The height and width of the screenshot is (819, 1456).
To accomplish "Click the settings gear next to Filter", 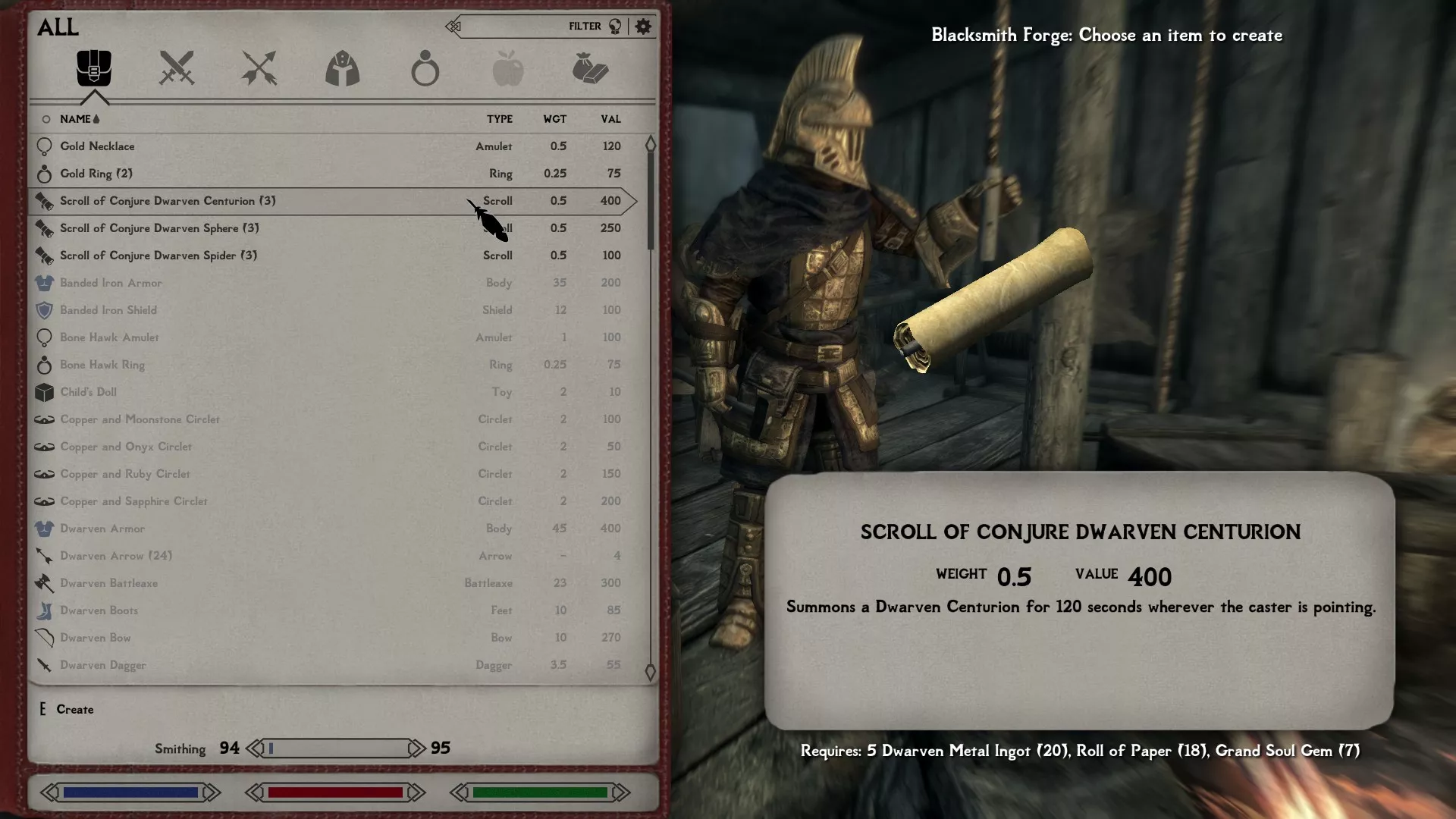I will click(x=643, y=27).
